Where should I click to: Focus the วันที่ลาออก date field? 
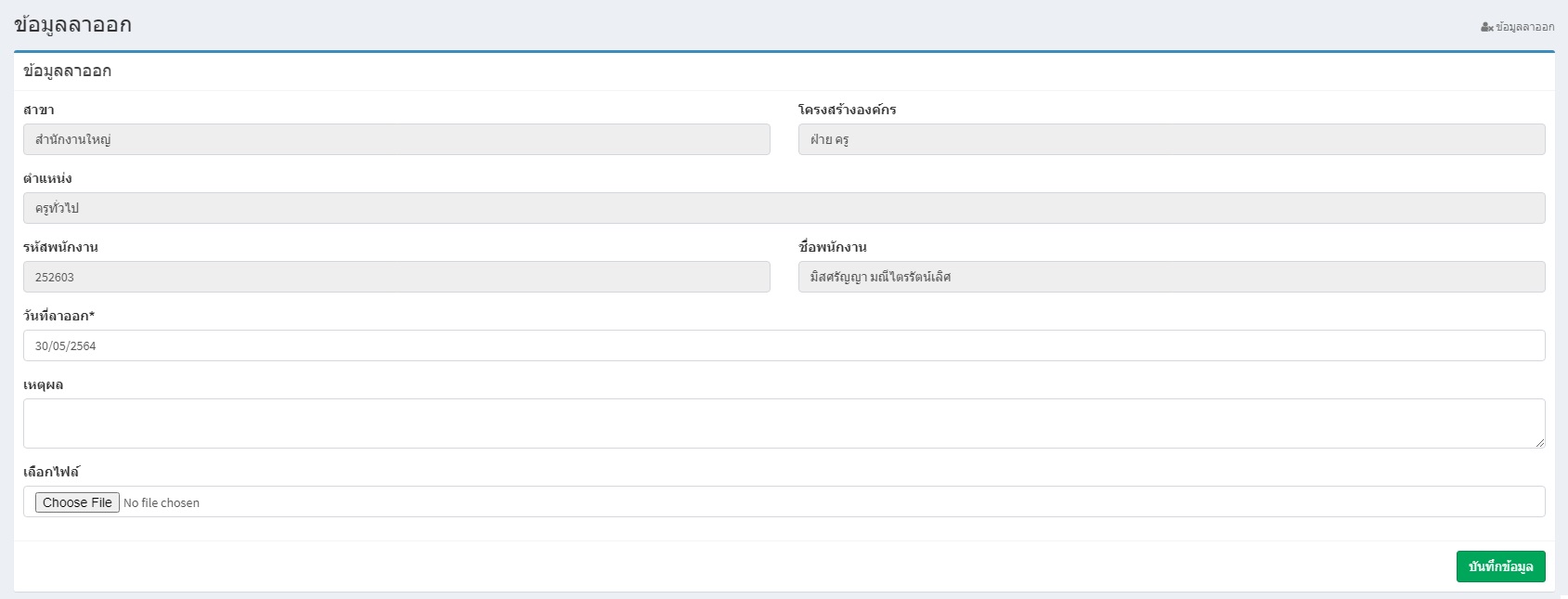(x=784, y=345)
